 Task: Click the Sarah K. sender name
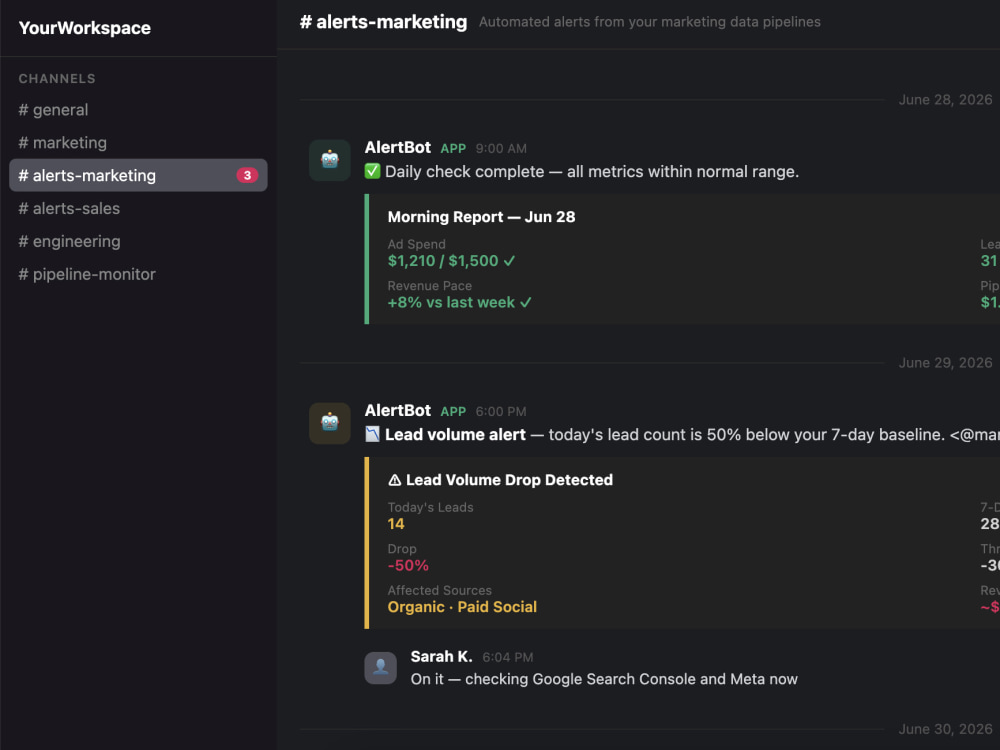click(x=441, y=656)
